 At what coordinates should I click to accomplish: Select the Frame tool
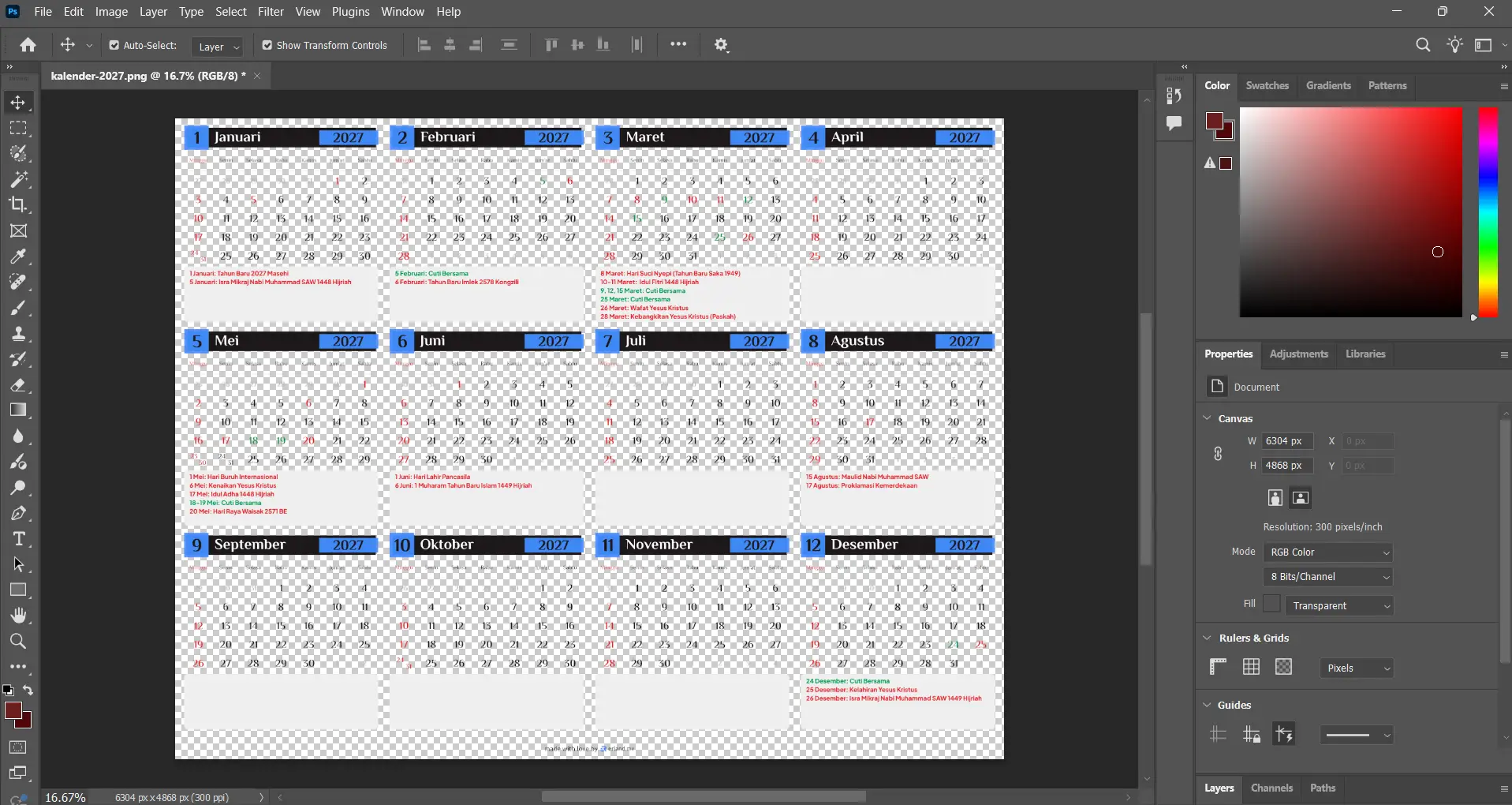point(18,230)
